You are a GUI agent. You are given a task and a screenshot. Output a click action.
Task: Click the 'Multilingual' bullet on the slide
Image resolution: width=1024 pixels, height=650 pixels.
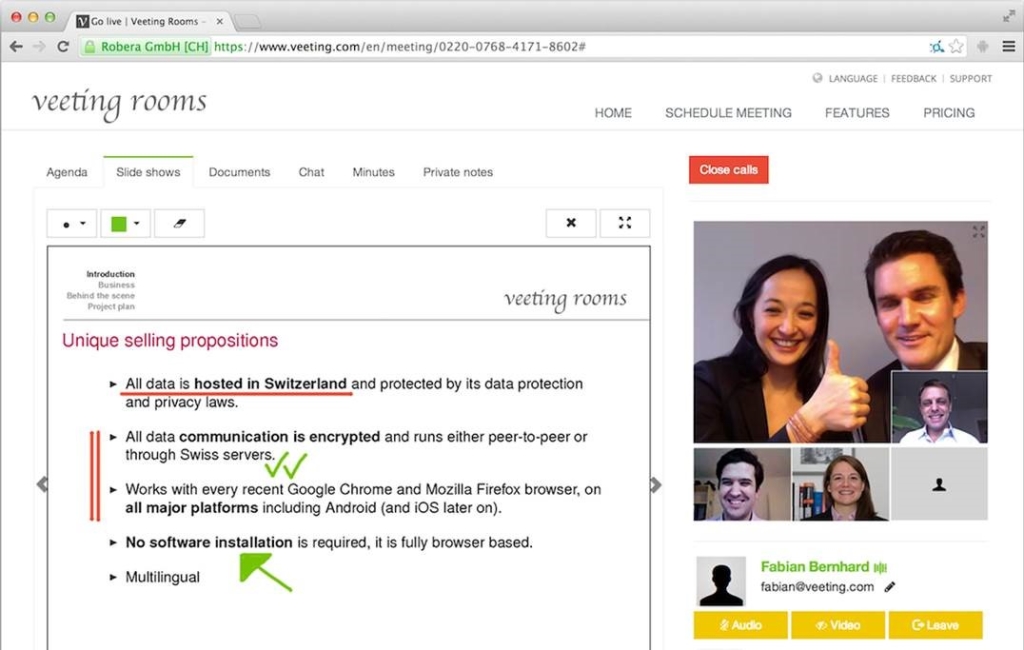click(x=162, y=577)
